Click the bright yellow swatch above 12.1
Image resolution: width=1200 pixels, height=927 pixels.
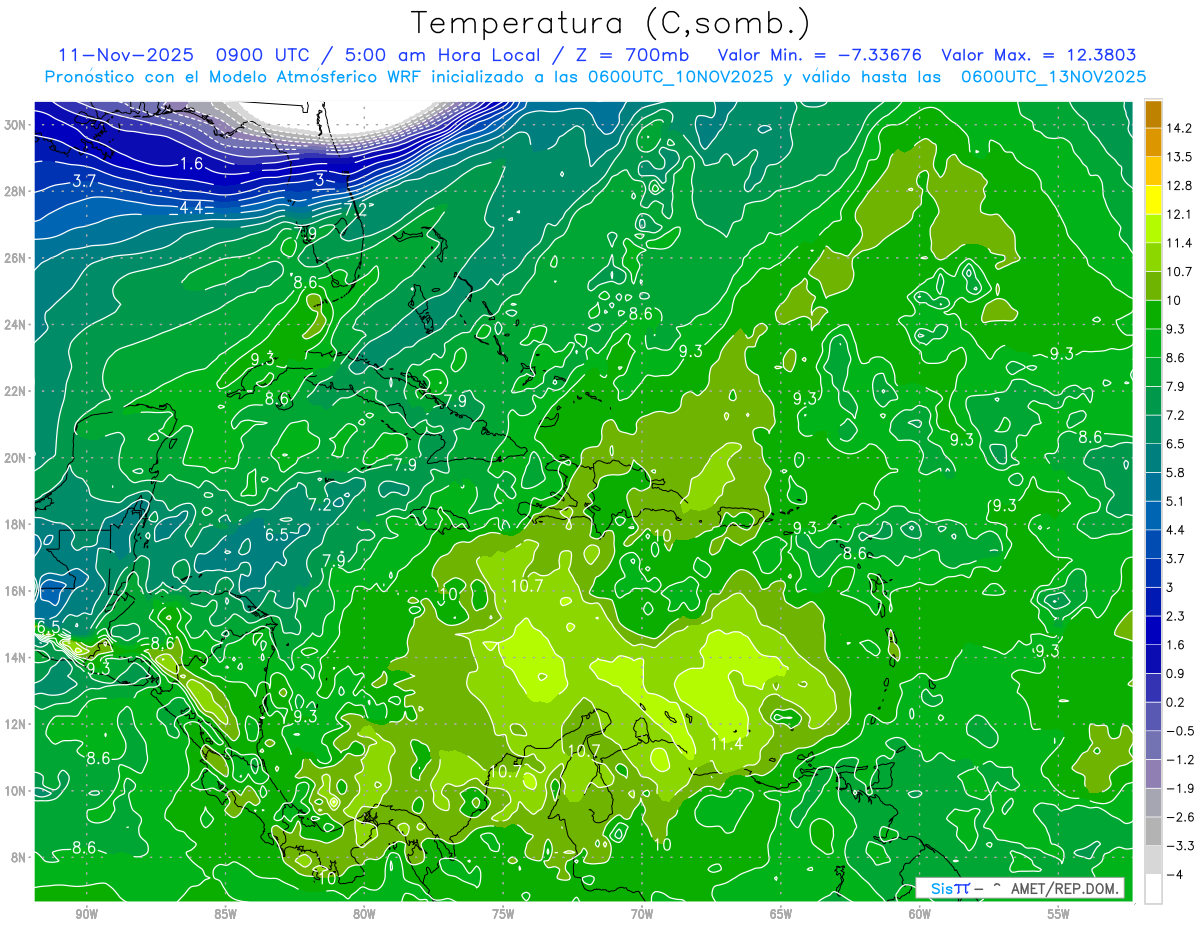click(x=1153, y=201)
